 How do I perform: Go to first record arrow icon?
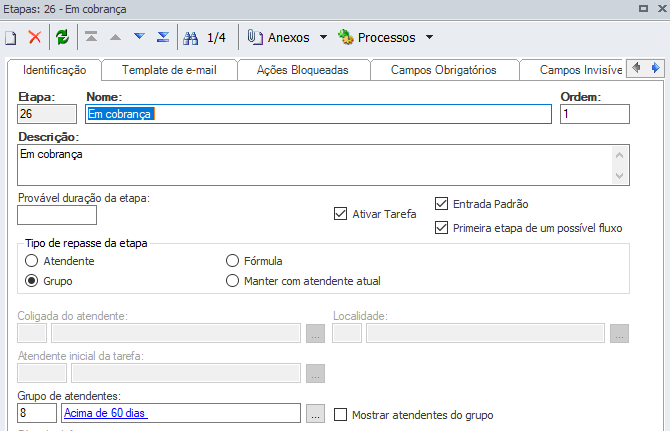tap(91, 37)
